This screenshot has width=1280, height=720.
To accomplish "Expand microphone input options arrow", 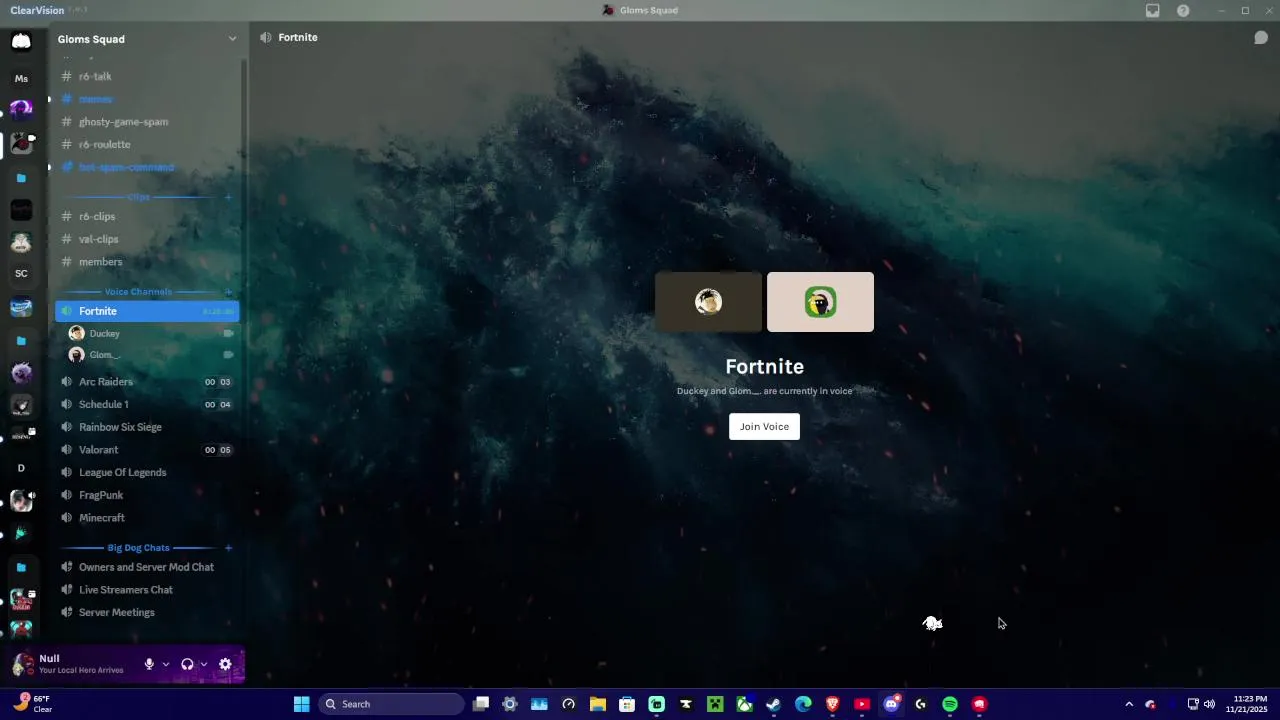I will [166, 664].
